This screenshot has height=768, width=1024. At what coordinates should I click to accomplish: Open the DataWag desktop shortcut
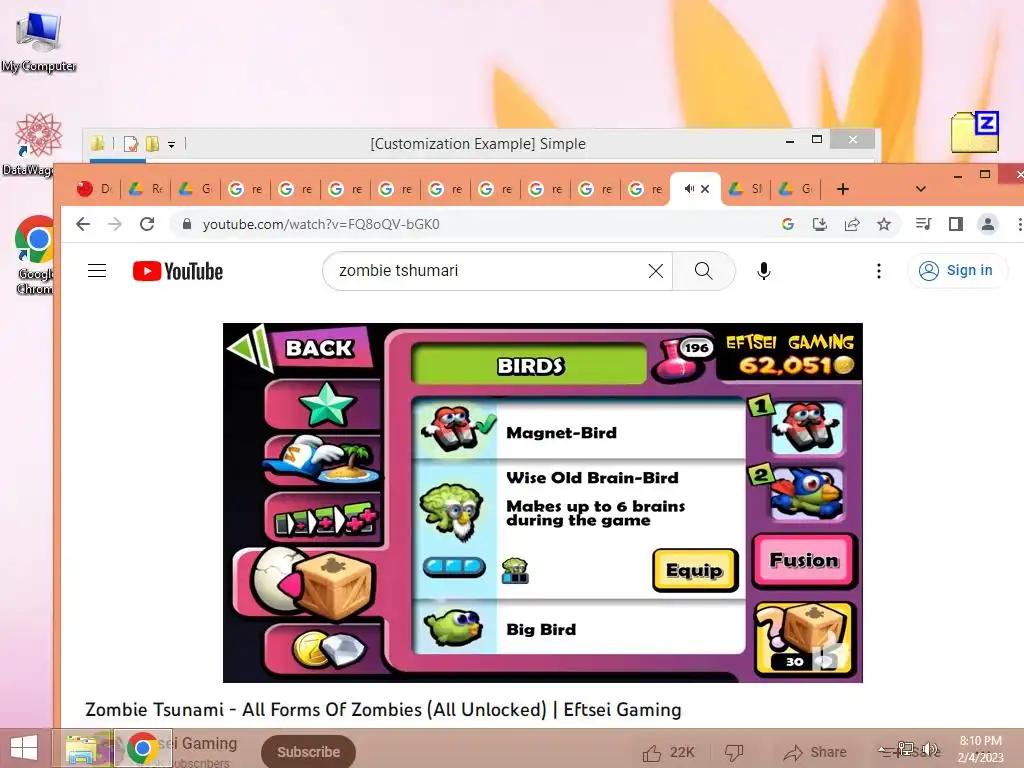[x=27, y=144]
